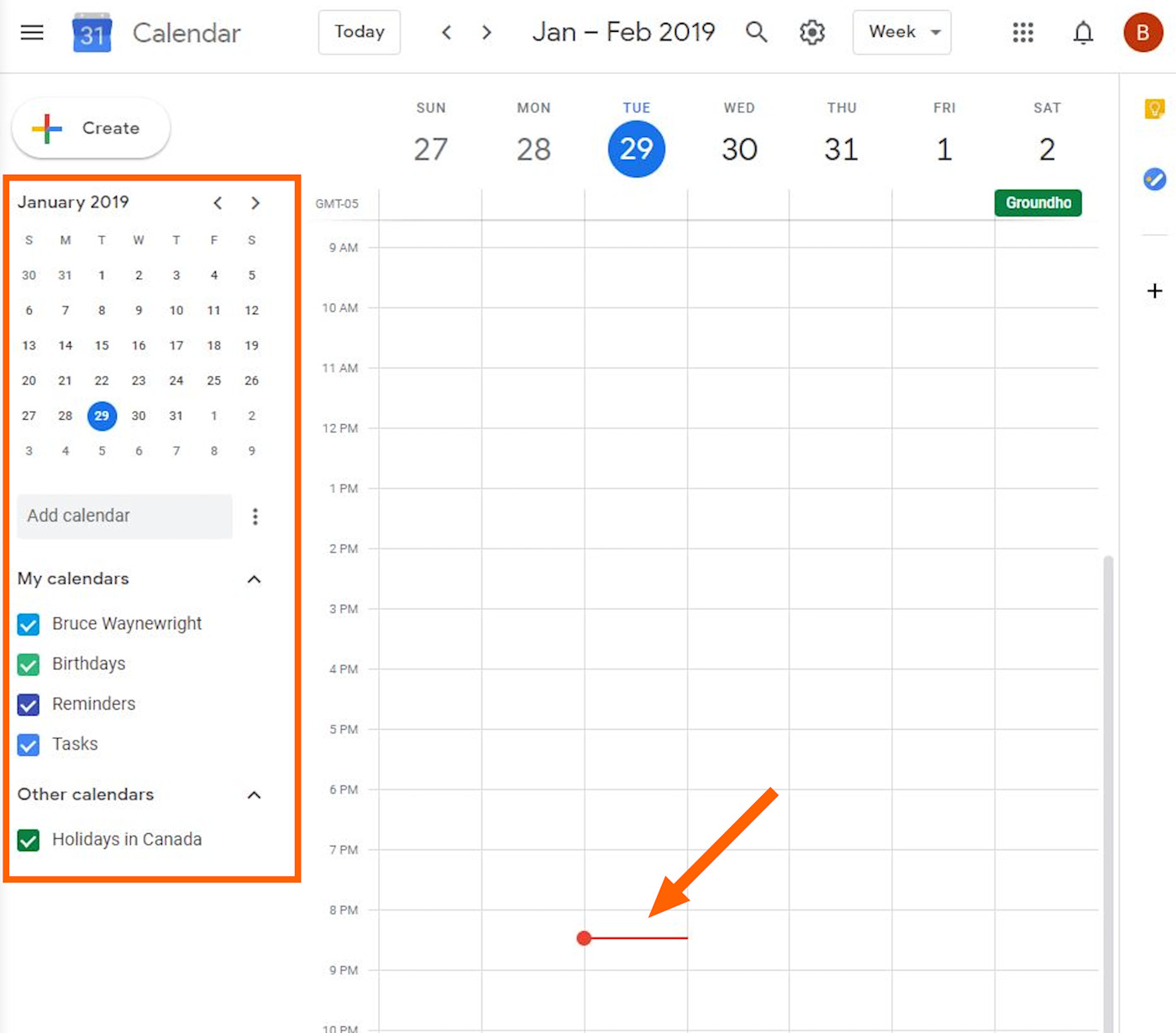Image resolution: width=1176 pixels, height=1033 pixels.
Task: Open the search icon in the header
Action: point(756,32)
